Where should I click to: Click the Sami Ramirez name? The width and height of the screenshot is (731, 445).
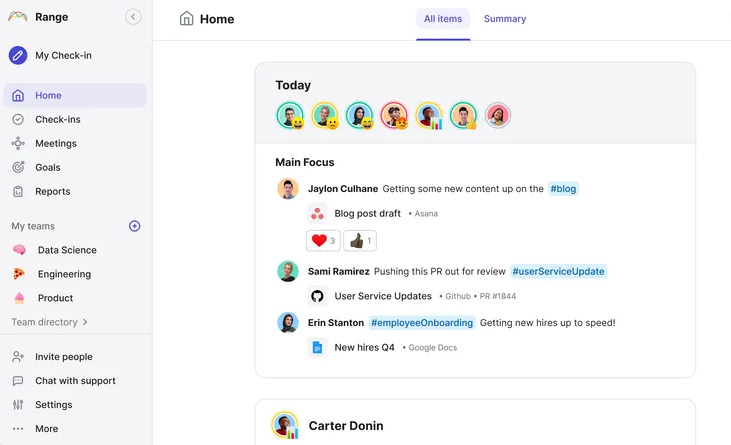click(x=338, y=272)
